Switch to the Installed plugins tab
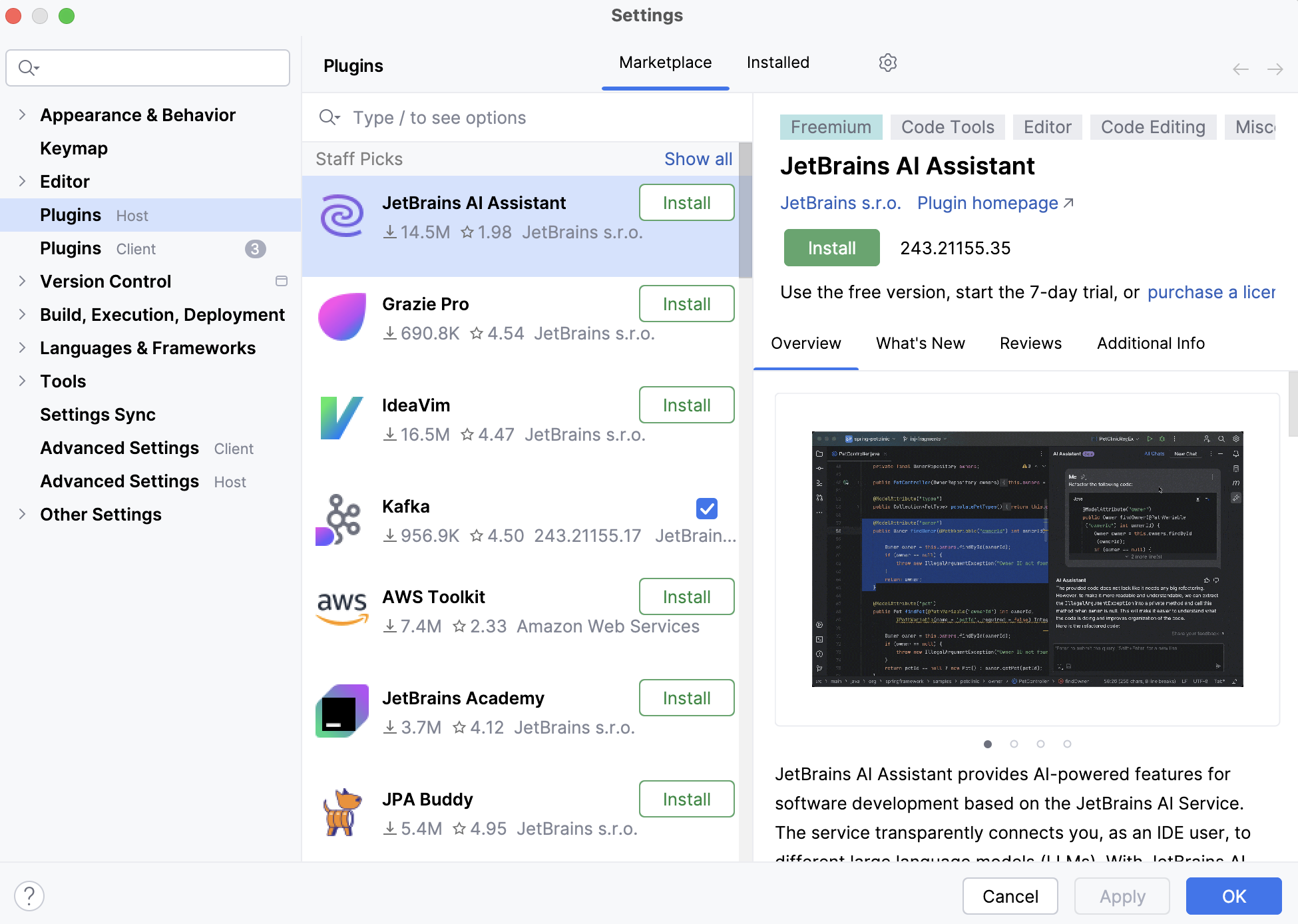 pyautogui.click(x=777, y=63)
